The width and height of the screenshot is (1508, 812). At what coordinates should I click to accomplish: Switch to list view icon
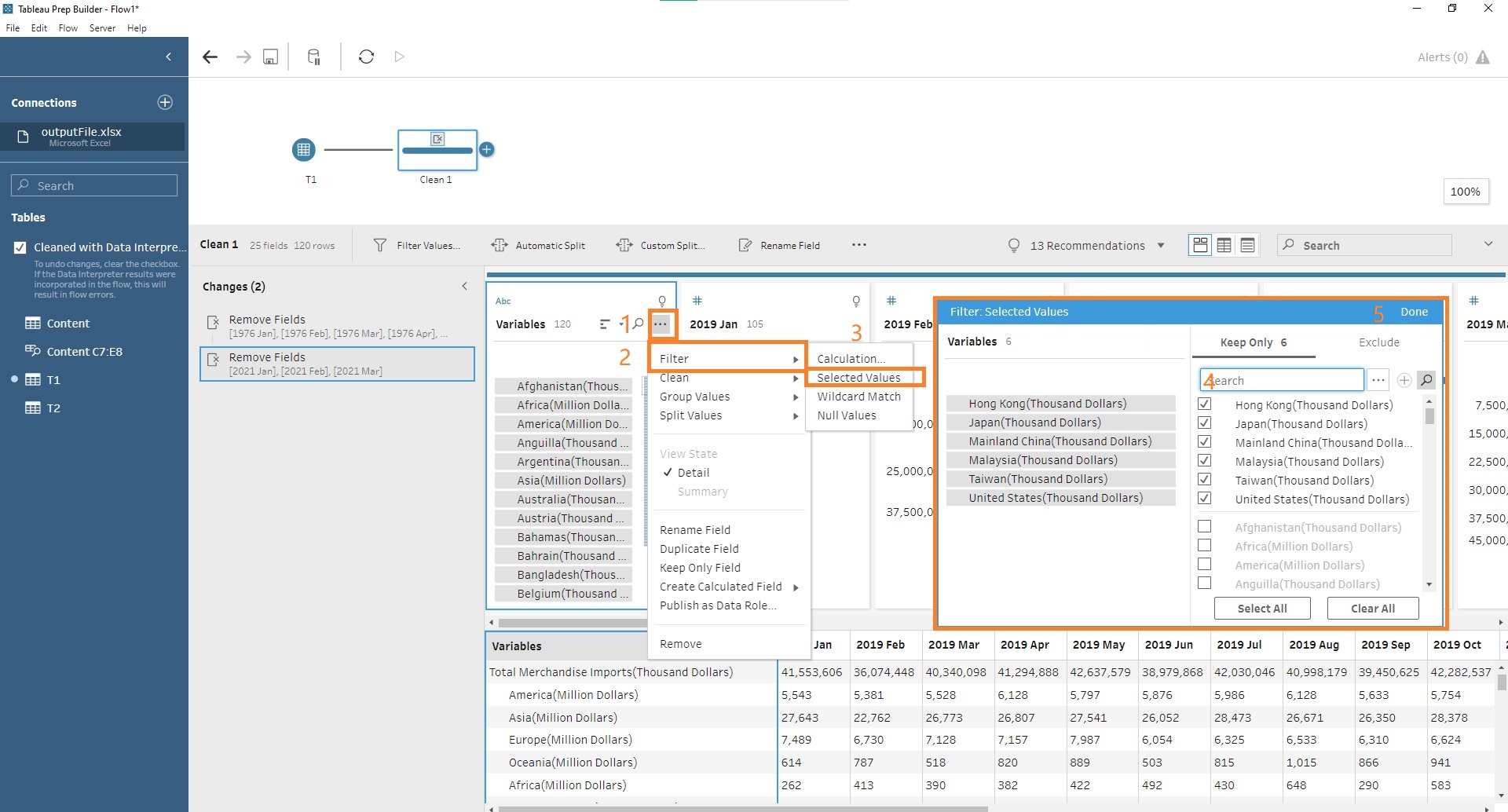pyautogui.click(x=1247, y=245)
